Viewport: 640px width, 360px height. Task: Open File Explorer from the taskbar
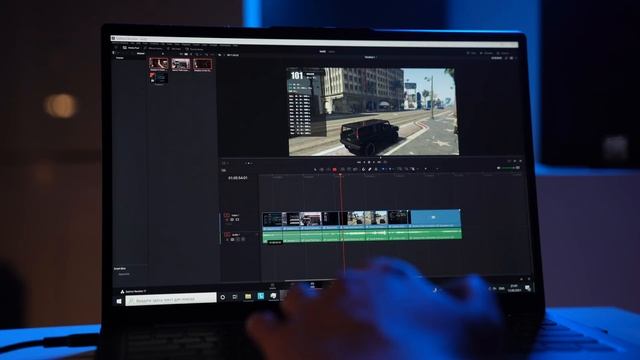point(248,296)
